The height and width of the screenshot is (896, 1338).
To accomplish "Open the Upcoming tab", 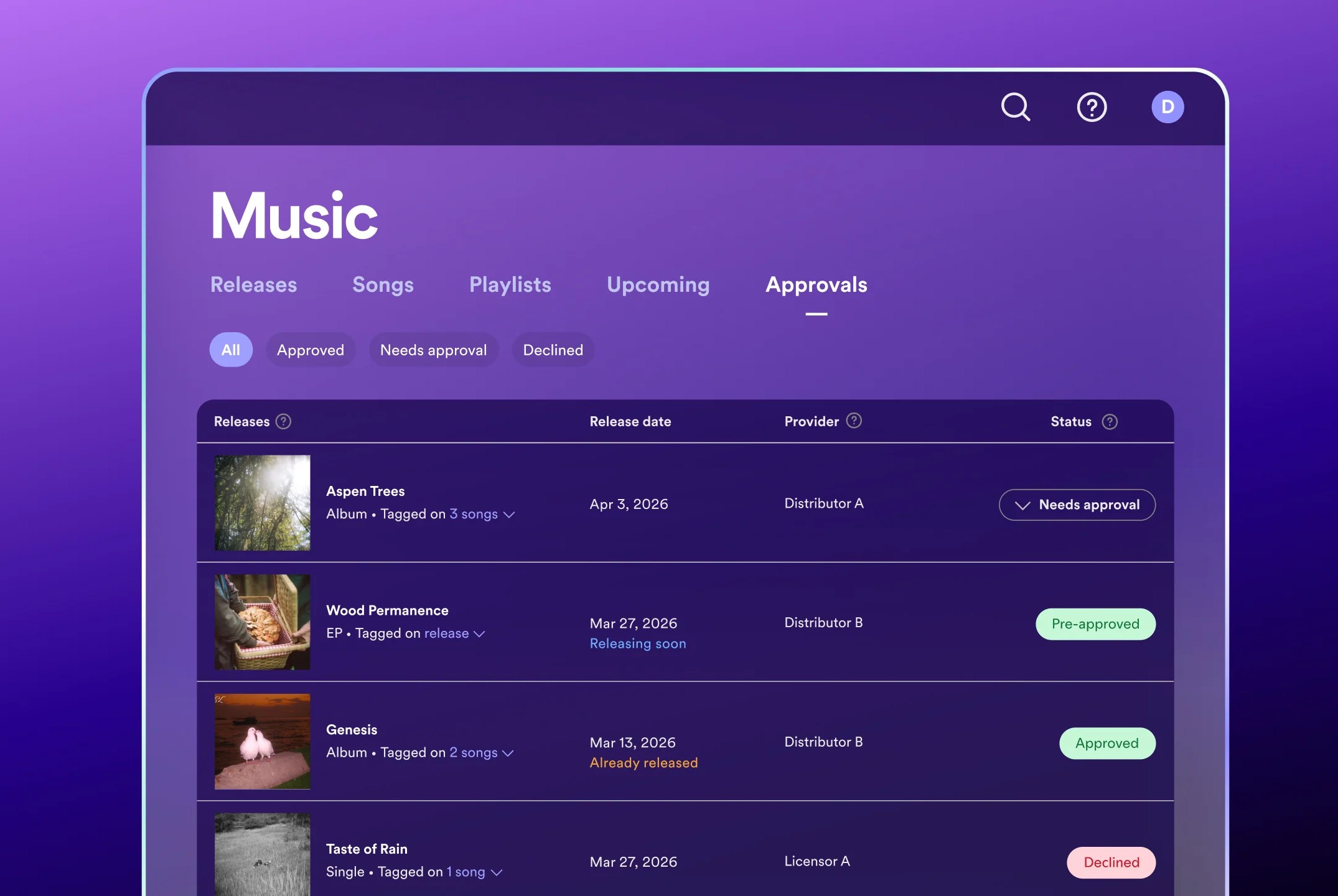I will 657,285.
